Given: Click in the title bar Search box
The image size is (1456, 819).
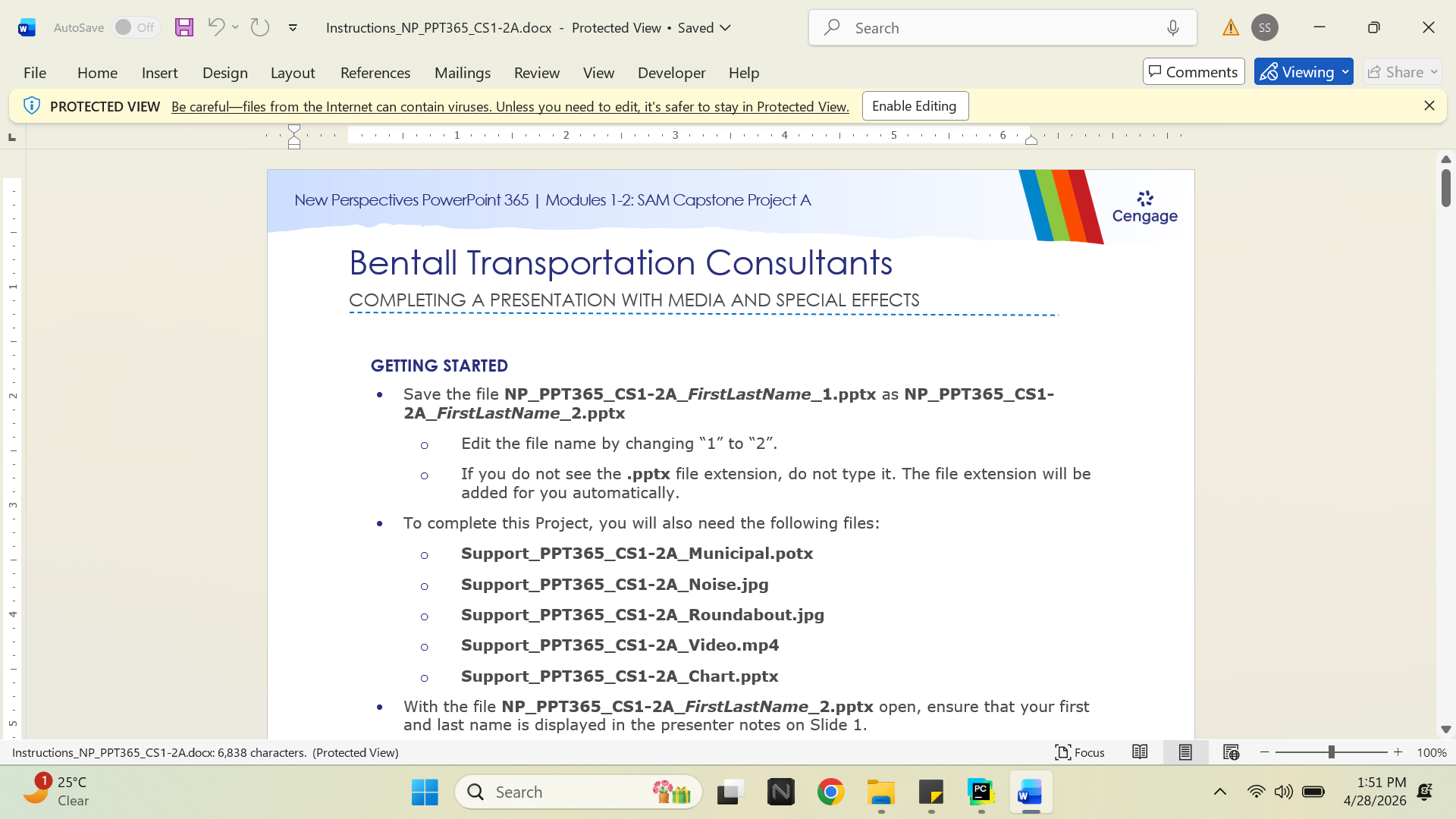Looking at the screenshot, I should tap(1003, 28).
